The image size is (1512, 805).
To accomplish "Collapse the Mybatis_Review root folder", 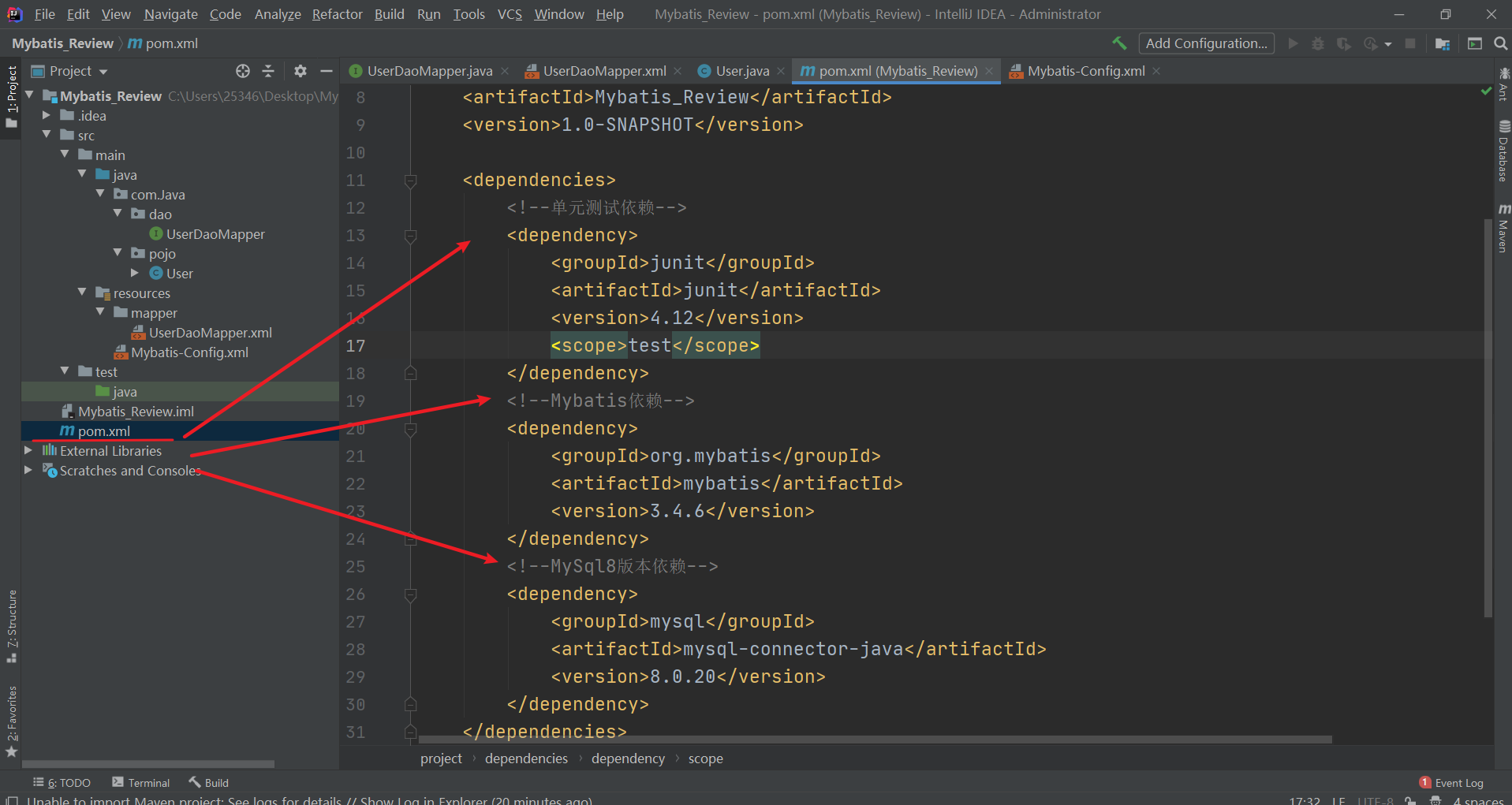I will [29, 95].
